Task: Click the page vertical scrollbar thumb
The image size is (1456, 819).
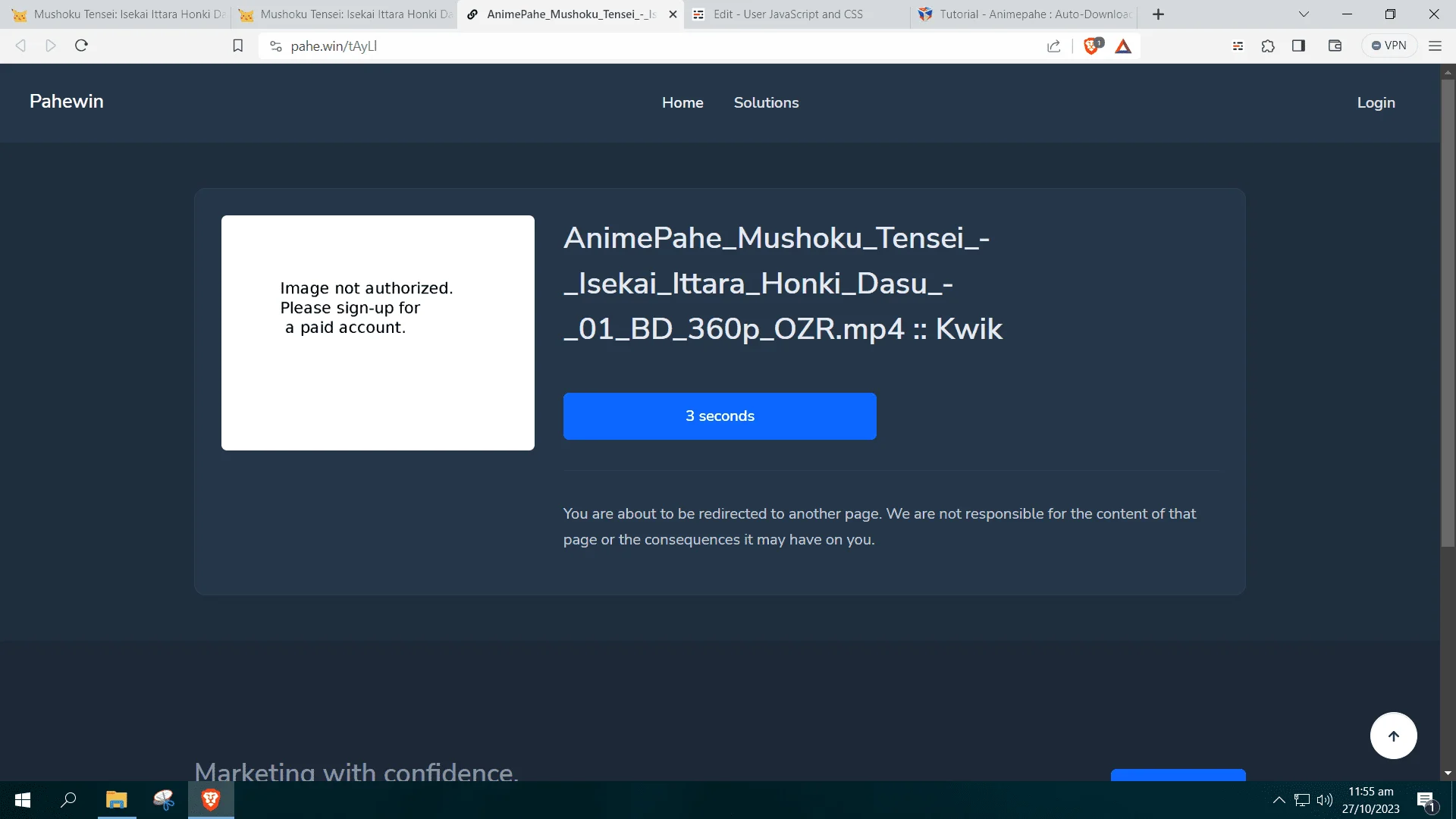Action: (1448, 312)
